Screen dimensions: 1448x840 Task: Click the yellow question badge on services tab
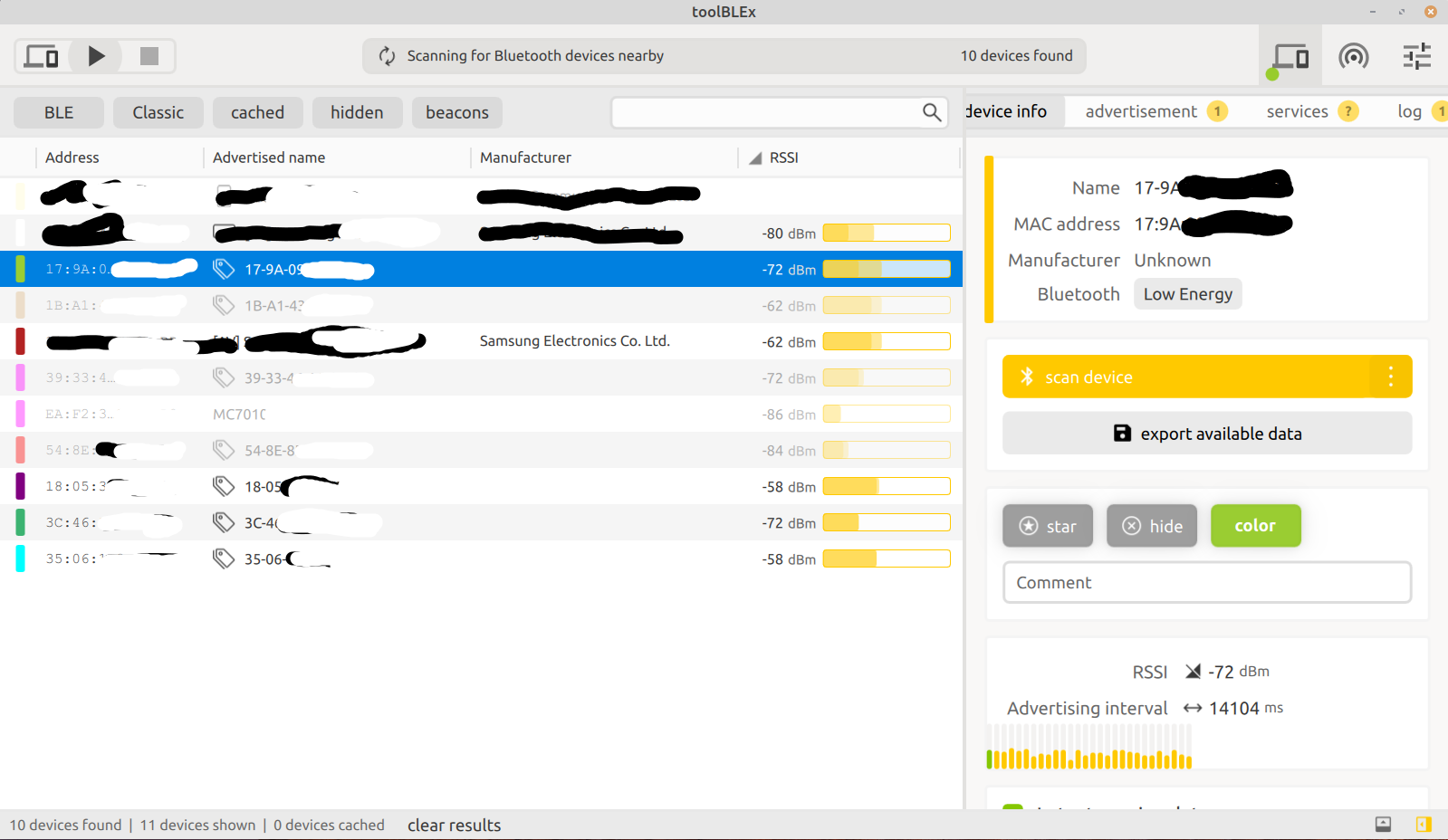tap(1348, 111)
